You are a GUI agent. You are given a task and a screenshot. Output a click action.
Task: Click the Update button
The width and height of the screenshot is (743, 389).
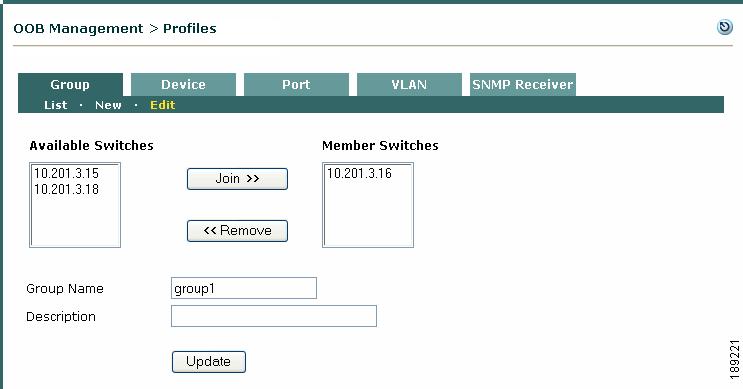208,362
